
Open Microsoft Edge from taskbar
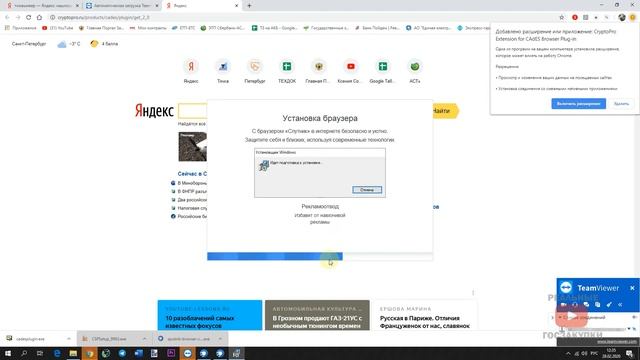pyautogui.click(x=57, y=353)
